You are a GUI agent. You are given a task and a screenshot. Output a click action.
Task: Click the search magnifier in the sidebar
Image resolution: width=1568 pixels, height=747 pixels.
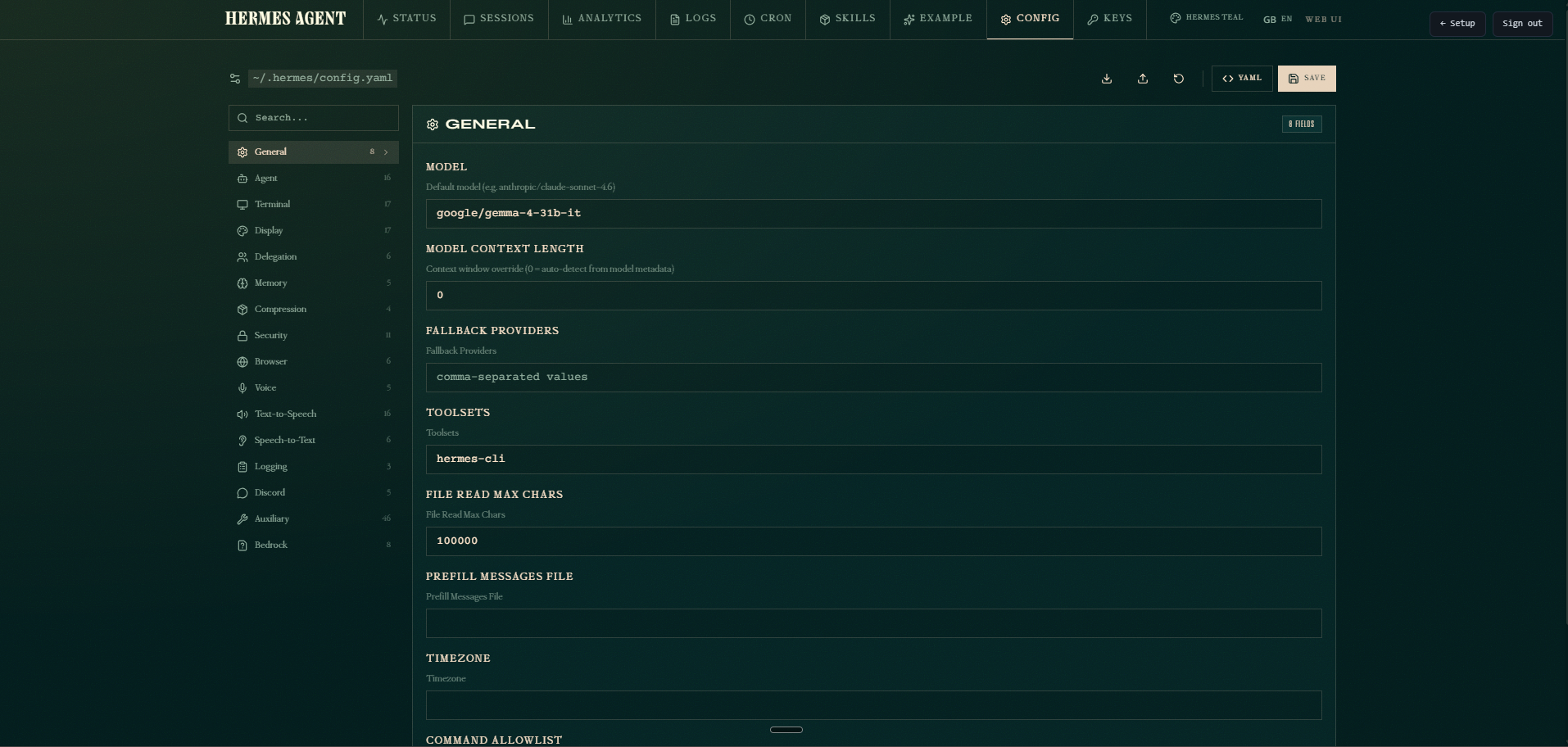click(242, 118)
